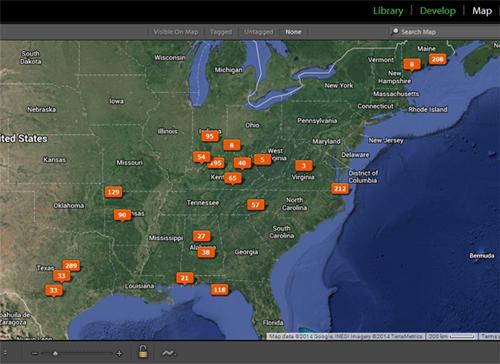The image size is (500, 364).
Task: Select the None location filter
Action: pos(293,32)
